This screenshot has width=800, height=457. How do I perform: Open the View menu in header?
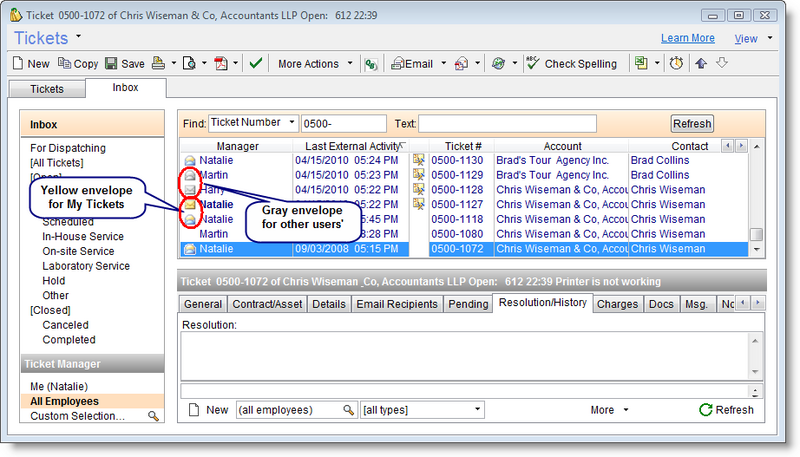752,39
